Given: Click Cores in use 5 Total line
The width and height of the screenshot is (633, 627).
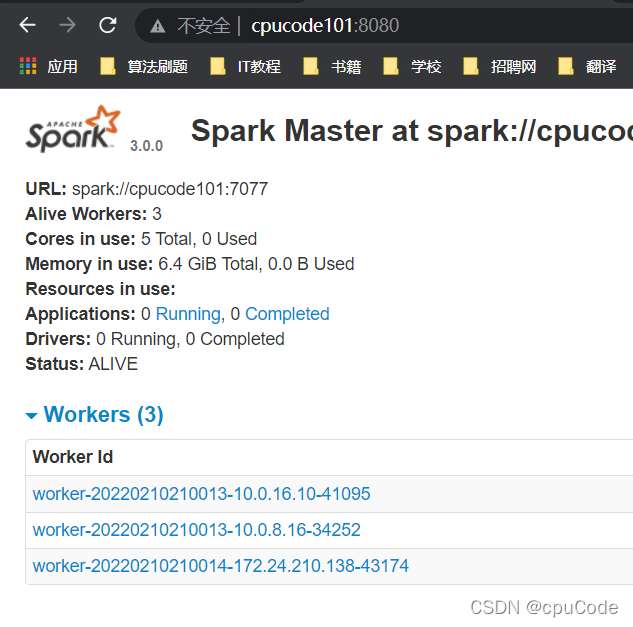Looking at the screenshot, I should click(141, 239).
